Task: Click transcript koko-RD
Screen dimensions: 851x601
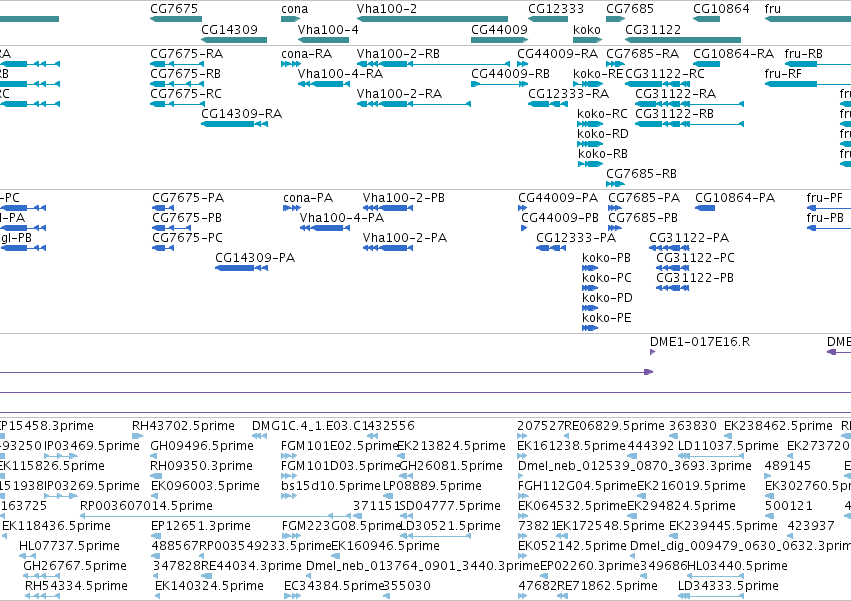Action: 603,134
